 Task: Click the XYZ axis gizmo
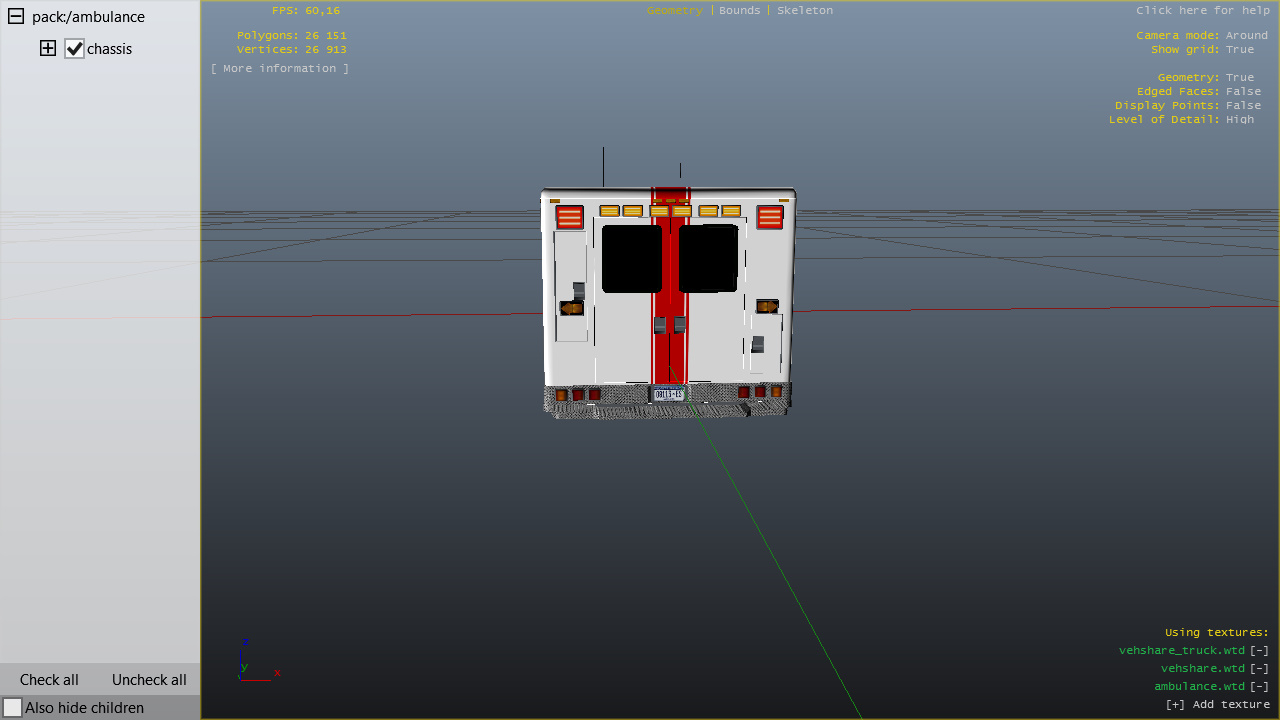click(x=256, y=664)
